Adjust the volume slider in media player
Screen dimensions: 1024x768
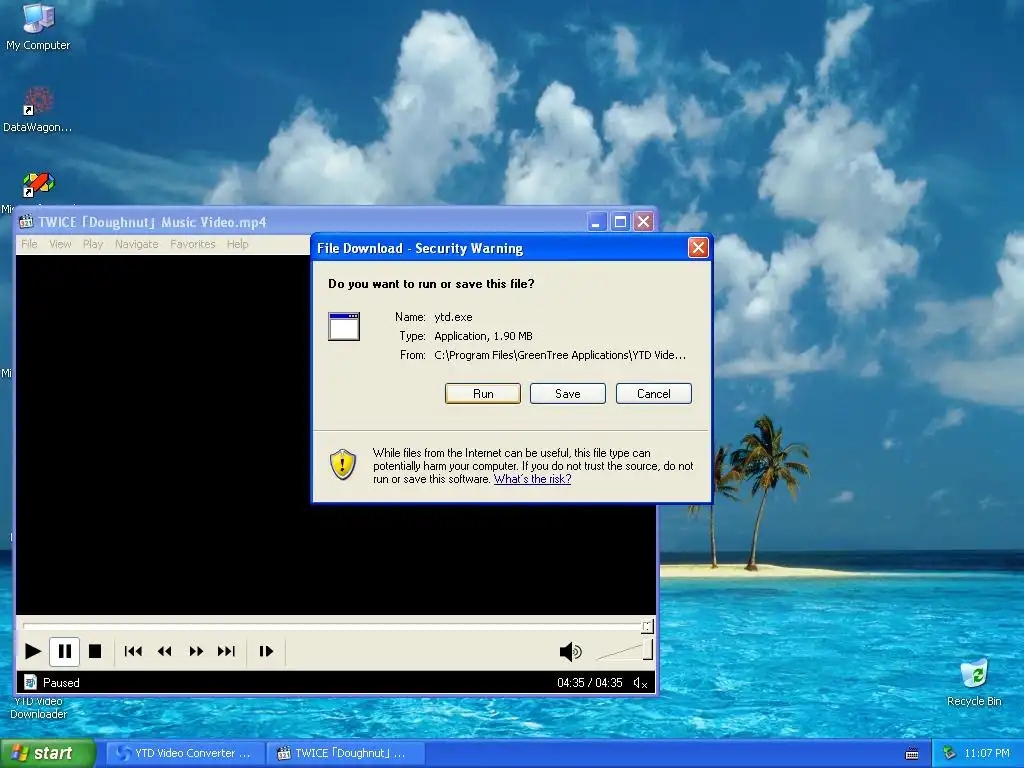(x=624, y=650)
